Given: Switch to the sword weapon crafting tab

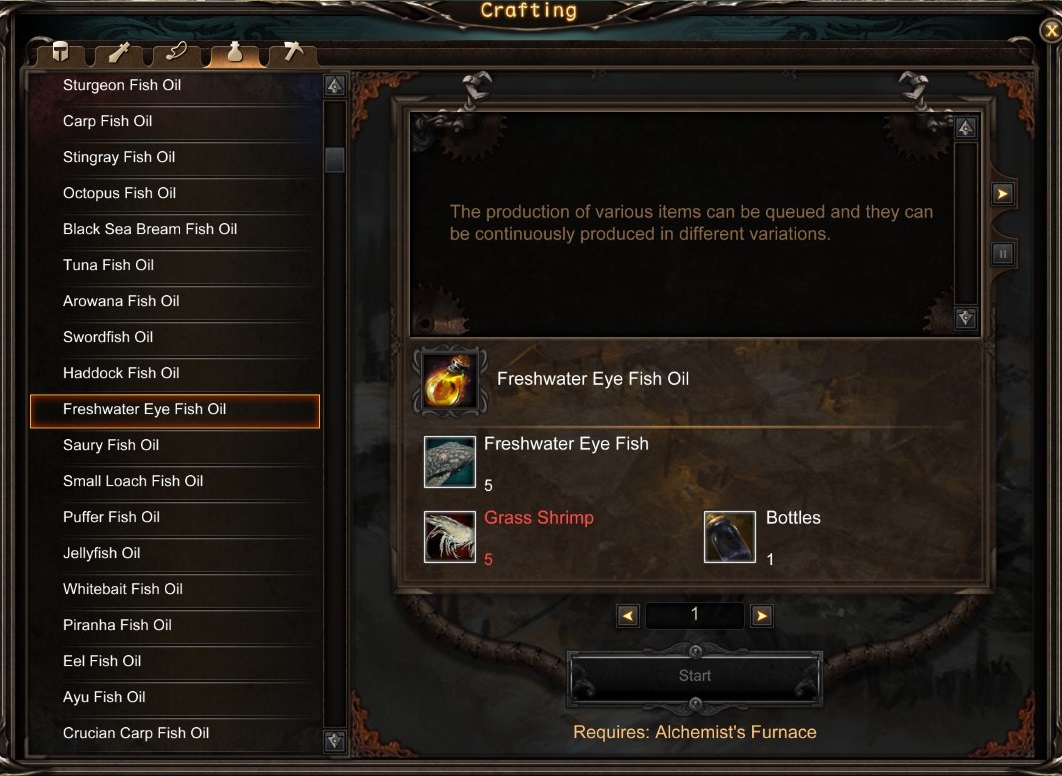Looking at the screenshot, I should tap(119, 52).
